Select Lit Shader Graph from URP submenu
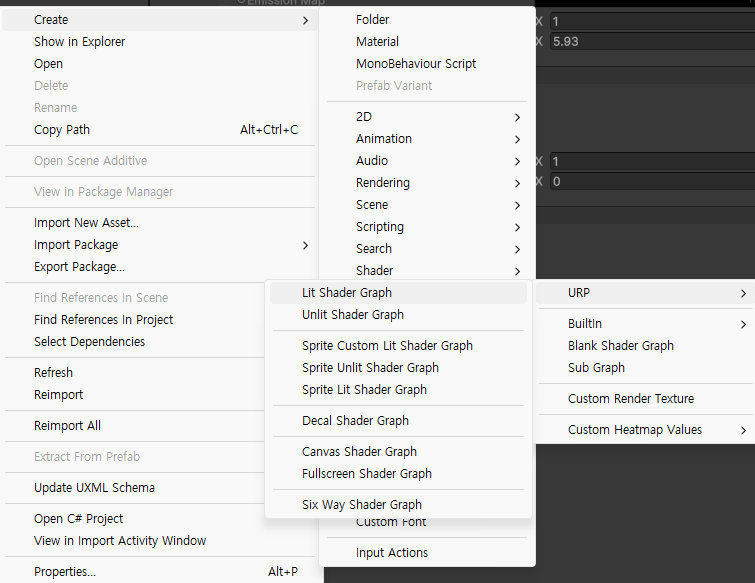 coord(347,293)
